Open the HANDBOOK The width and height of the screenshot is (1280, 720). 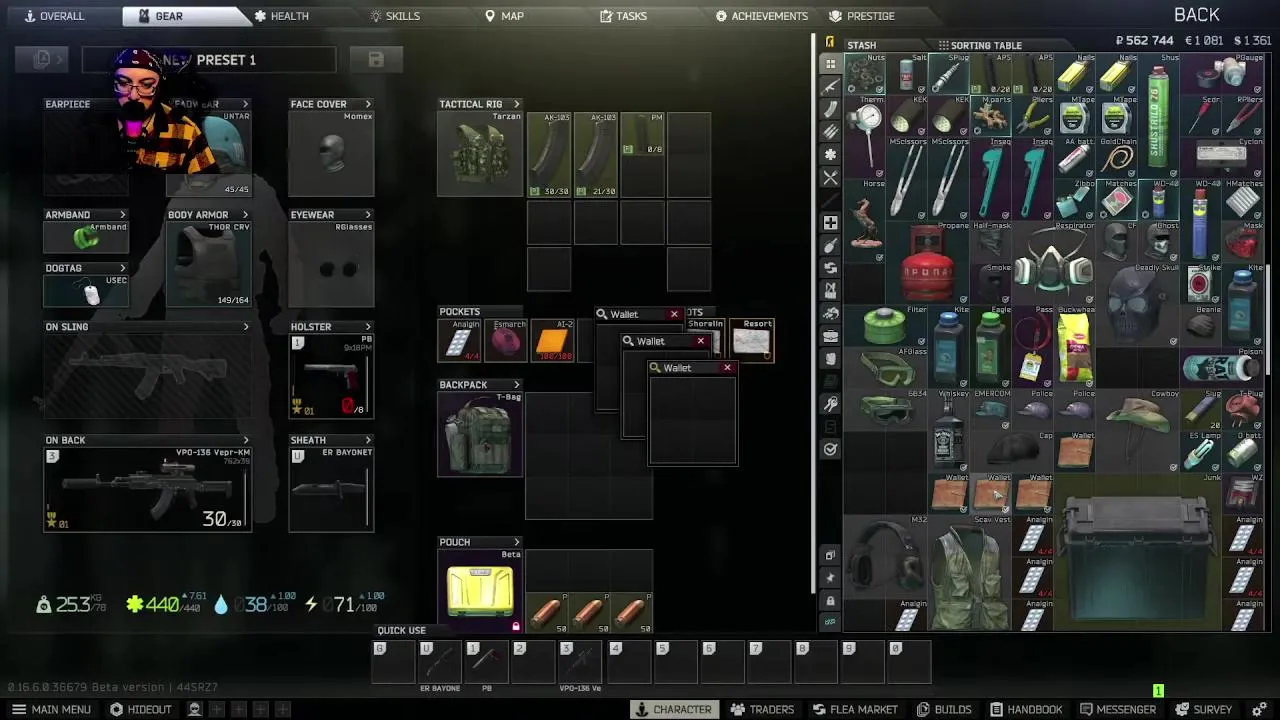point(1025,709)
